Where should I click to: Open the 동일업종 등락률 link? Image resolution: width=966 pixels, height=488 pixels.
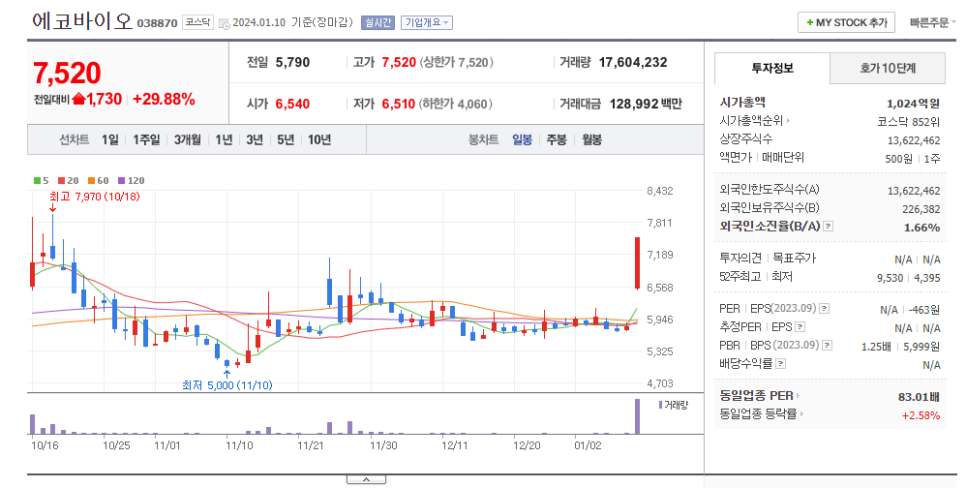pyautogui.click(x=761, y=414)
